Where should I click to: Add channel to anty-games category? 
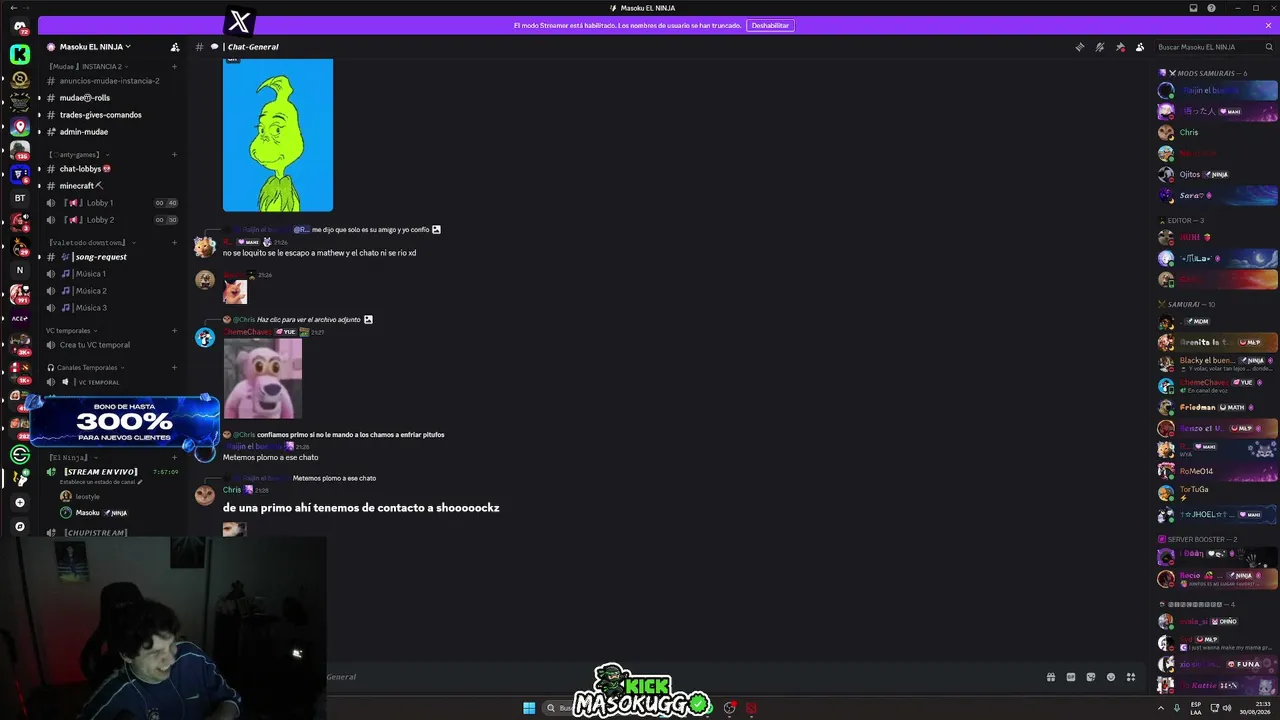coord(174,154)
